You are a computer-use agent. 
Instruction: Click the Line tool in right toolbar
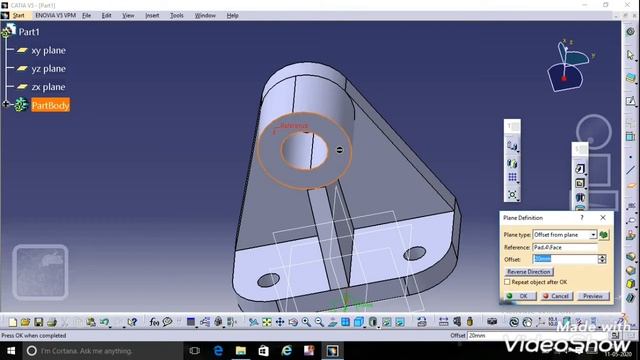coord(631,170)
